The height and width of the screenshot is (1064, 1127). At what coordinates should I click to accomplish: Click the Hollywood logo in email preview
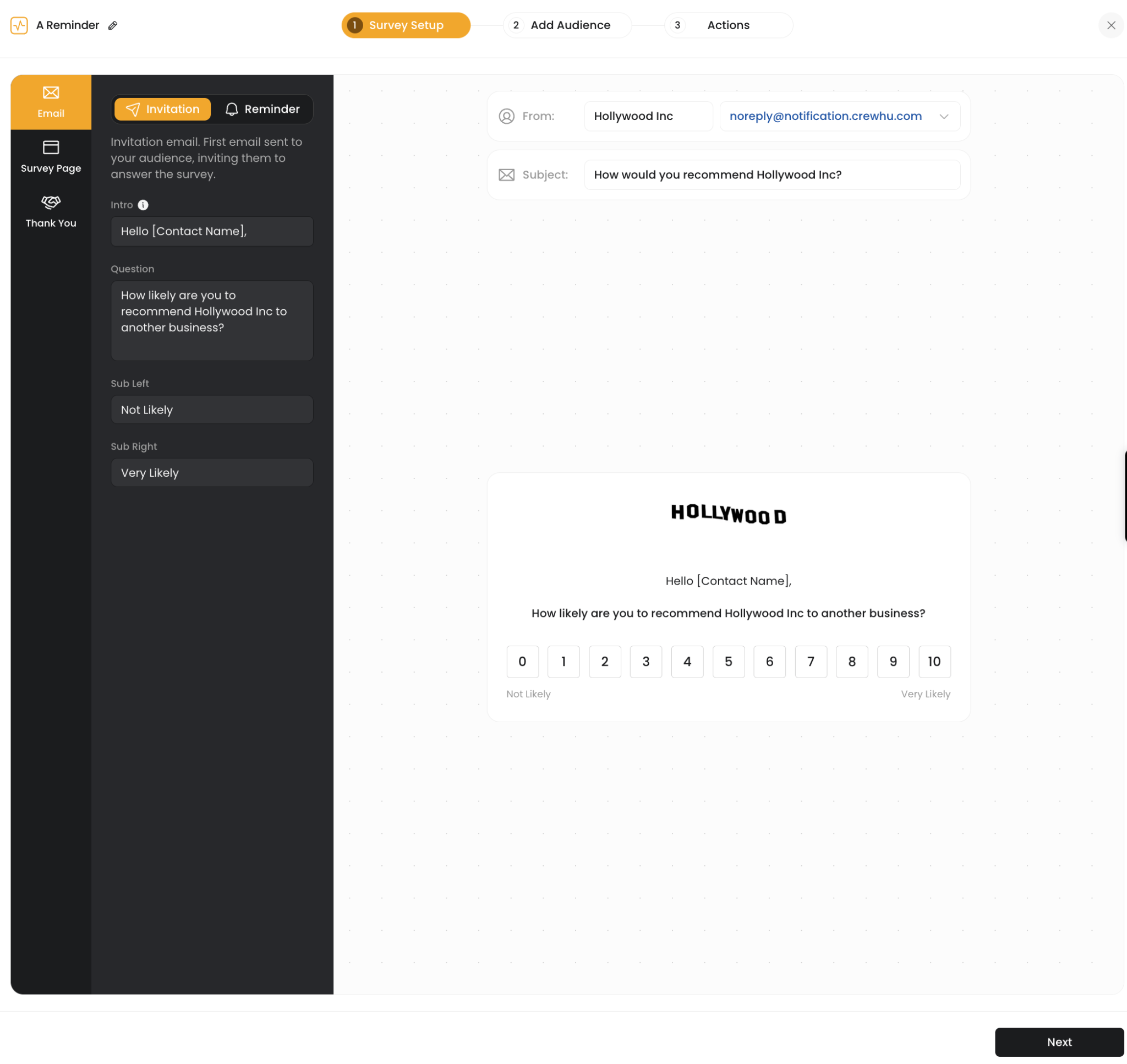pyautogui.click(x=729, y=515)
